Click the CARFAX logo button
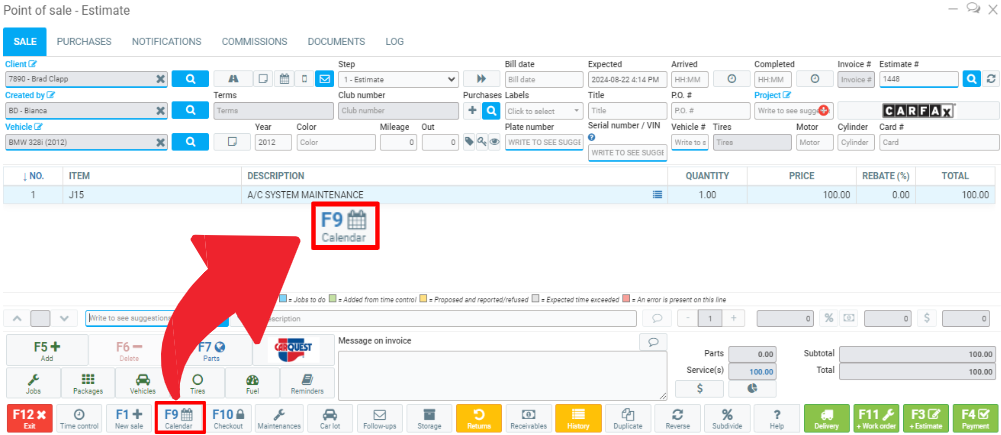 pyautogui.click(x=918, y=111)
